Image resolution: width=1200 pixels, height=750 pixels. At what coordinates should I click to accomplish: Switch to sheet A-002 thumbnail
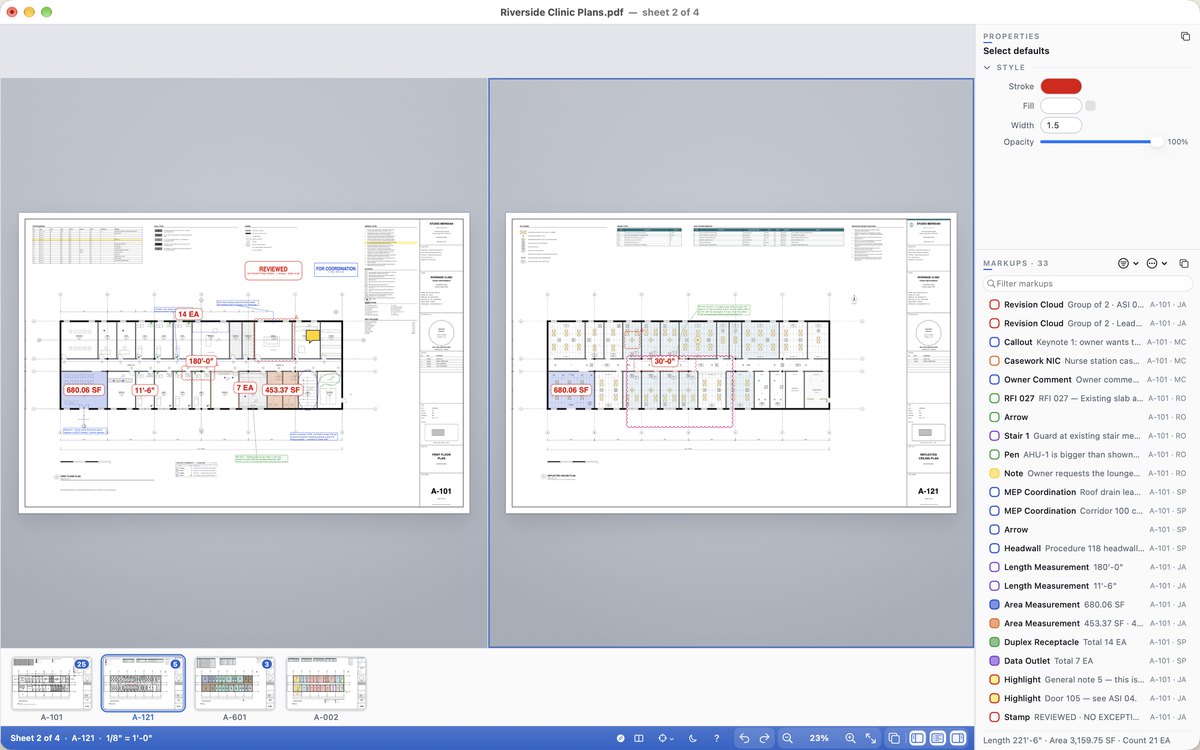click(x=326, y=684)
